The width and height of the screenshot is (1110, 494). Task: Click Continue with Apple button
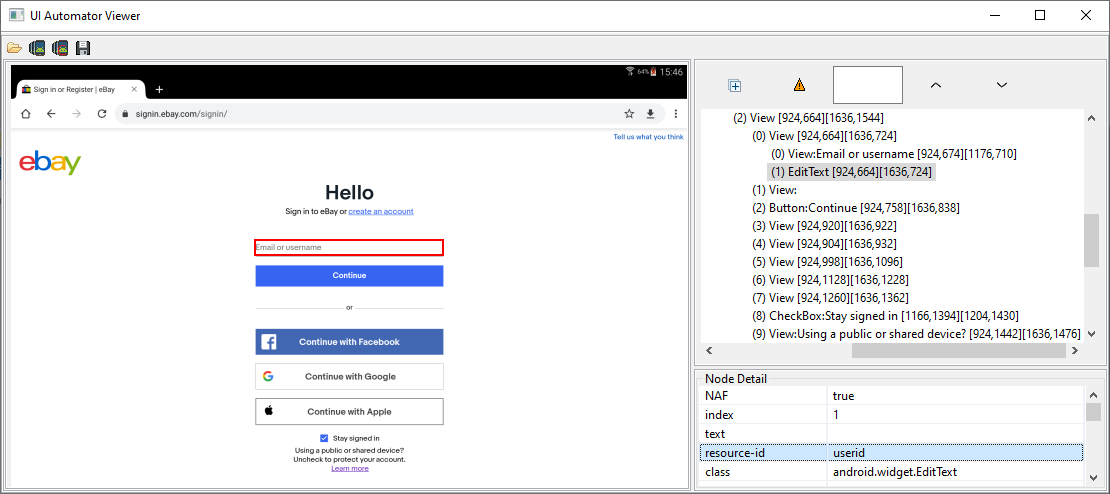point(349,411)
